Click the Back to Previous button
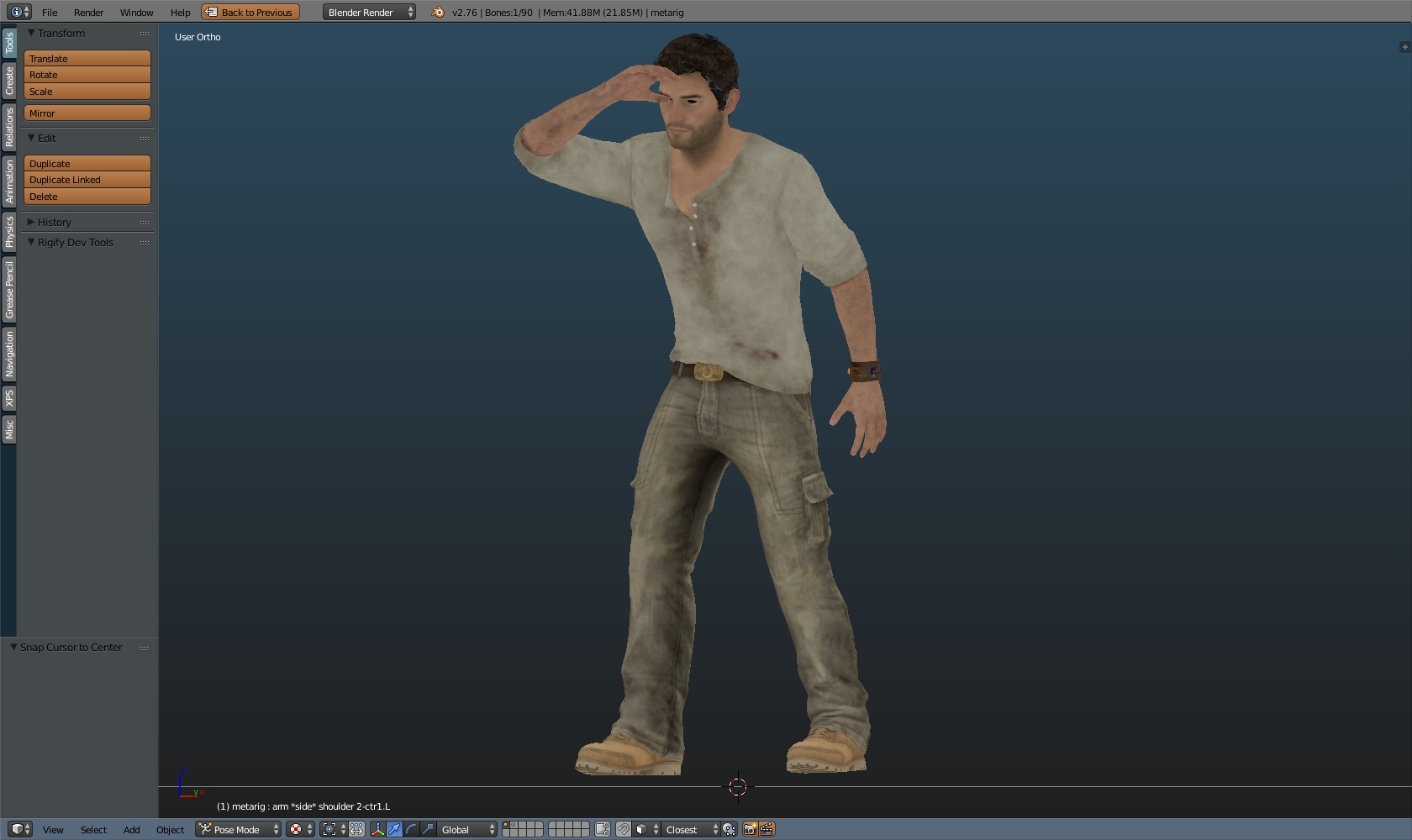The image size is (1412, 840). click(x=250, y=12)
